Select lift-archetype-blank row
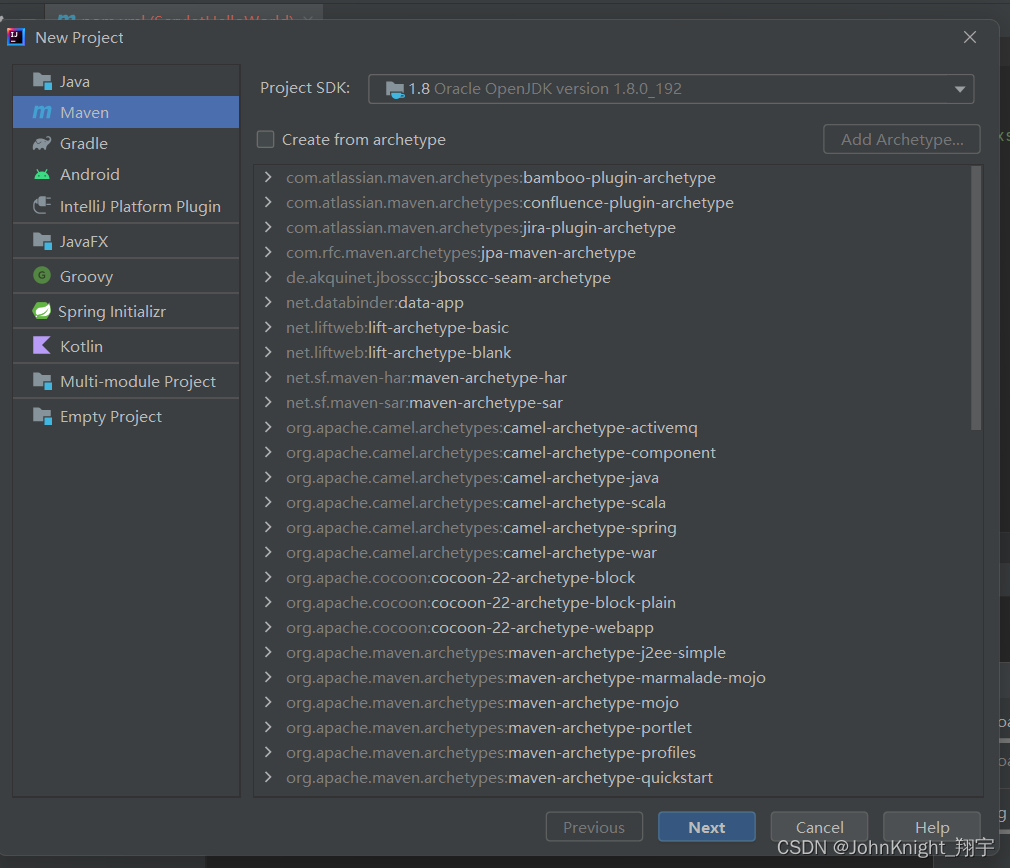The height and width of the screenshot is (868, 1010). coord(612,352)
